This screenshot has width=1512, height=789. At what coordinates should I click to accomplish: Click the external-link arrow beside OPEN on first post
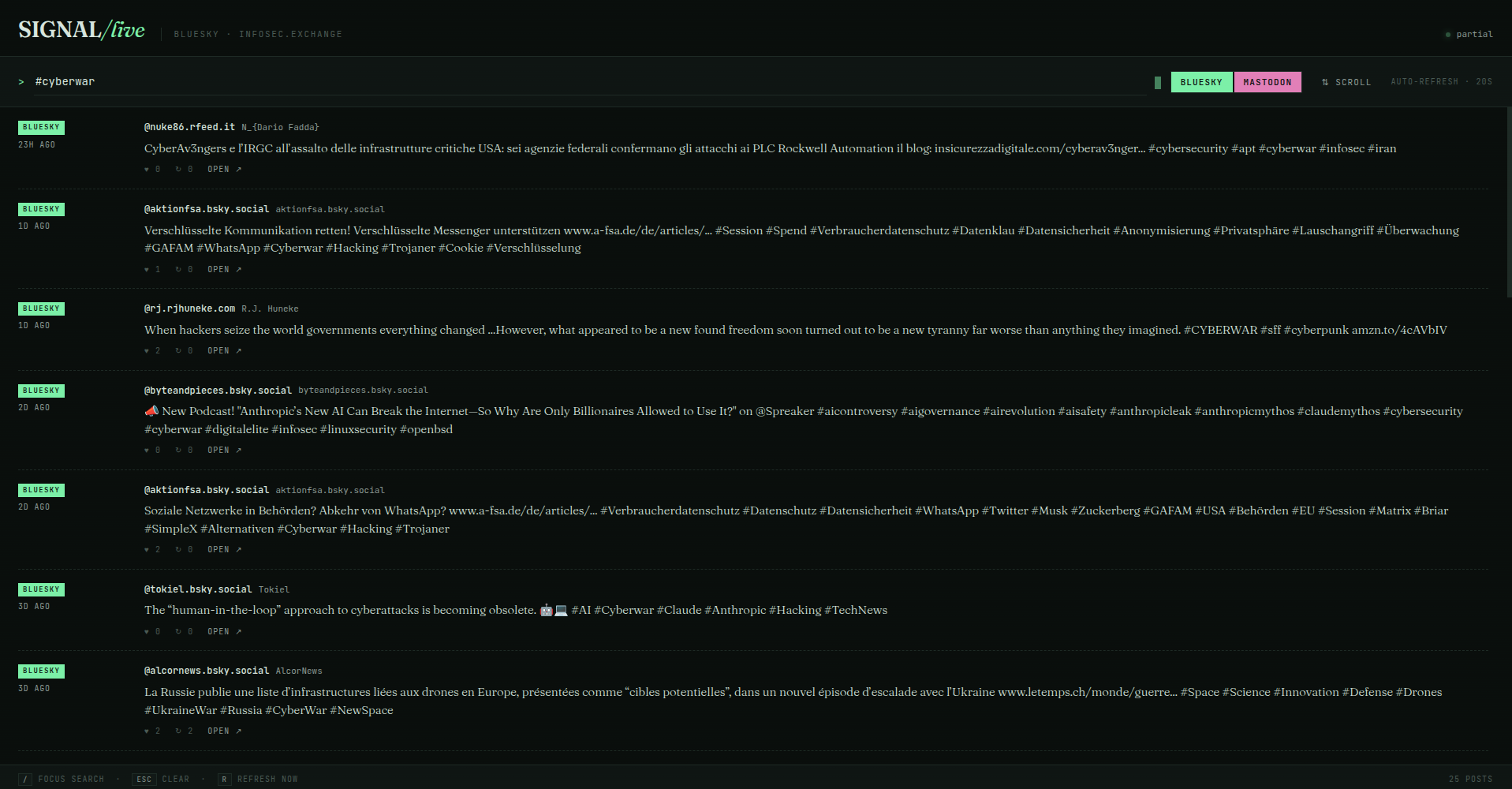pyautogui.click(x=238, y=168)
